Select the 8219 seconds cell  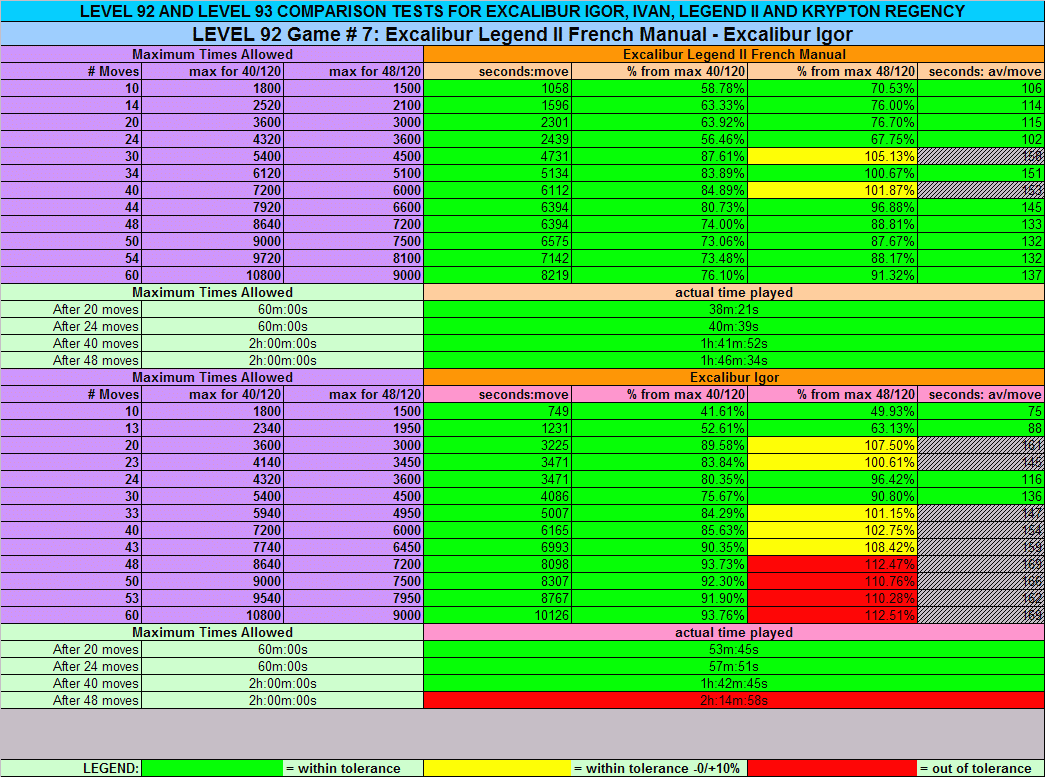coord(497,275)
